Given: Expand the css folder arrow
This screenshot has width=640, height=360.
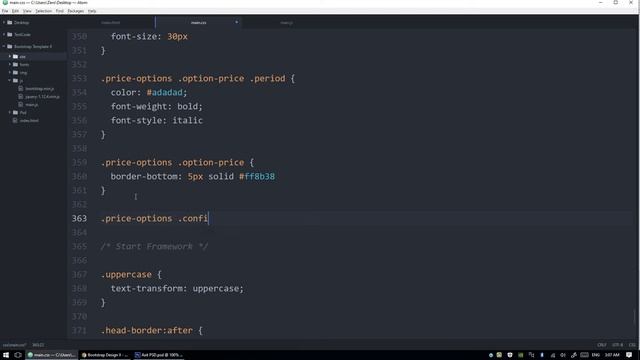Looking at the screenshot, I should tap(10, 56).
